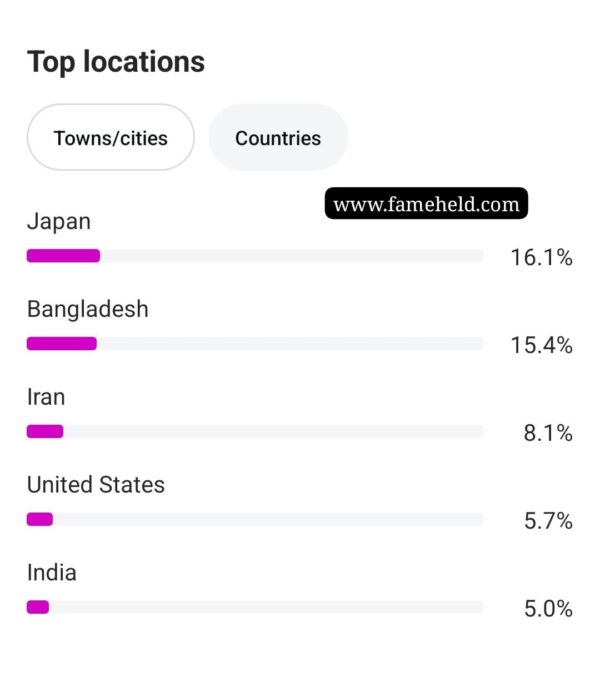Select the 5.0% value for India
600x676 pixels.
pyautogui.click(x=548, y=609)
